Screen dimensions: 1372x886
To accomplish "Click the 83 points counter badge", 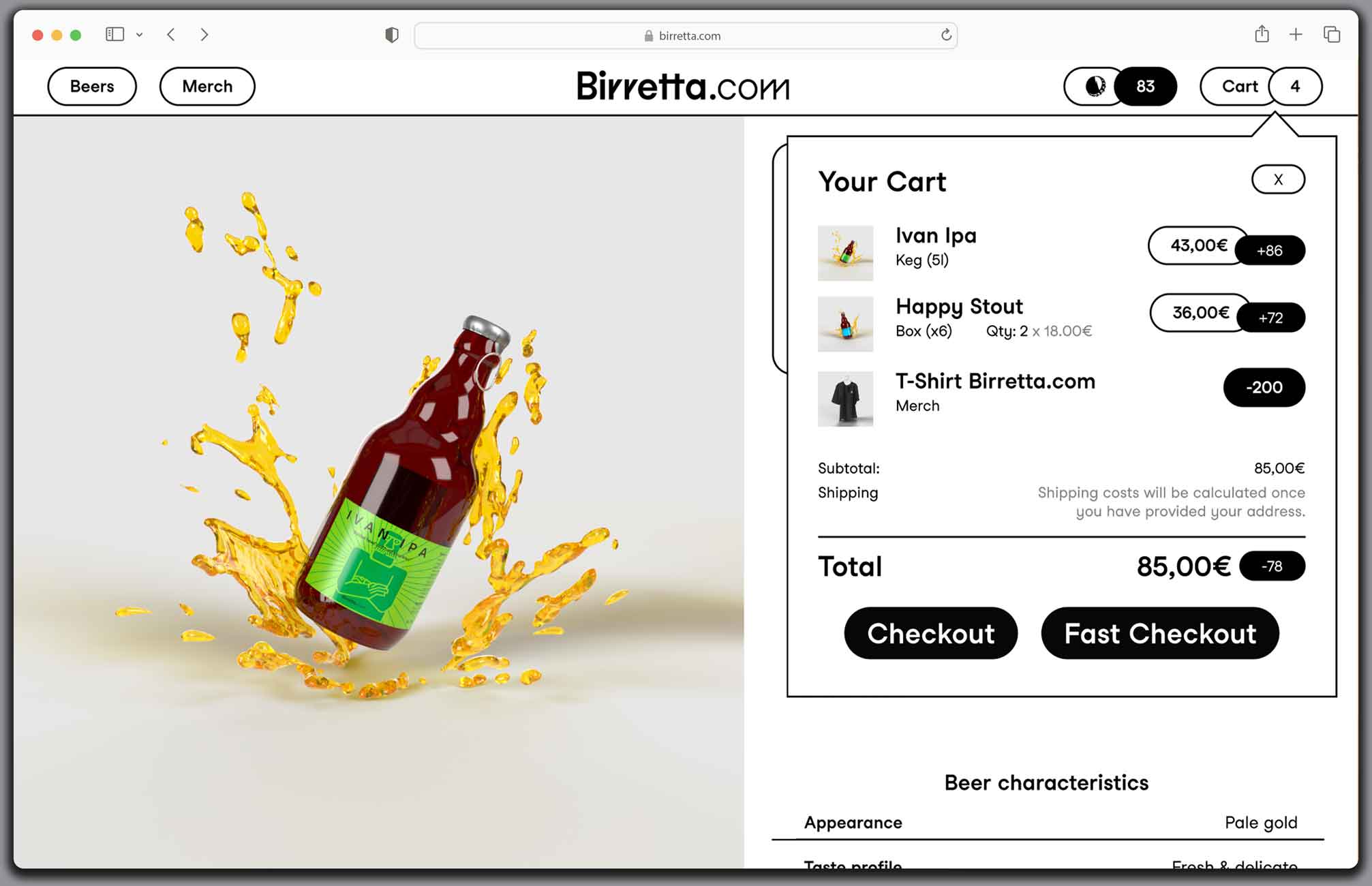I will click(1146, 87).
